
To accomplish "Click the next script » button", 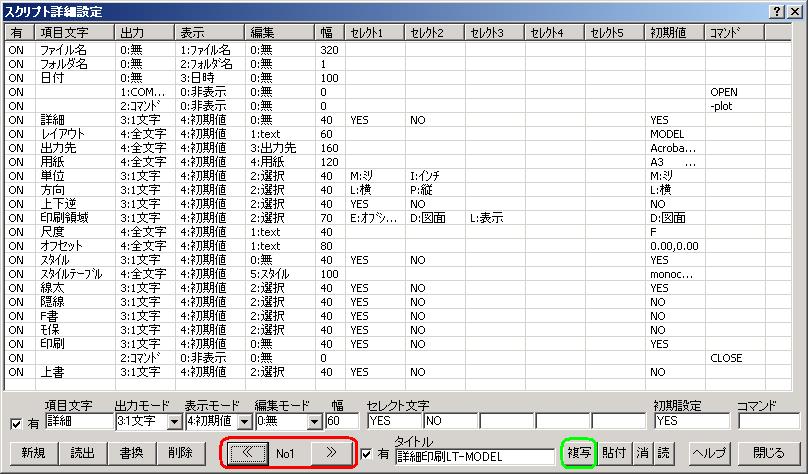I will pos(329,452).
